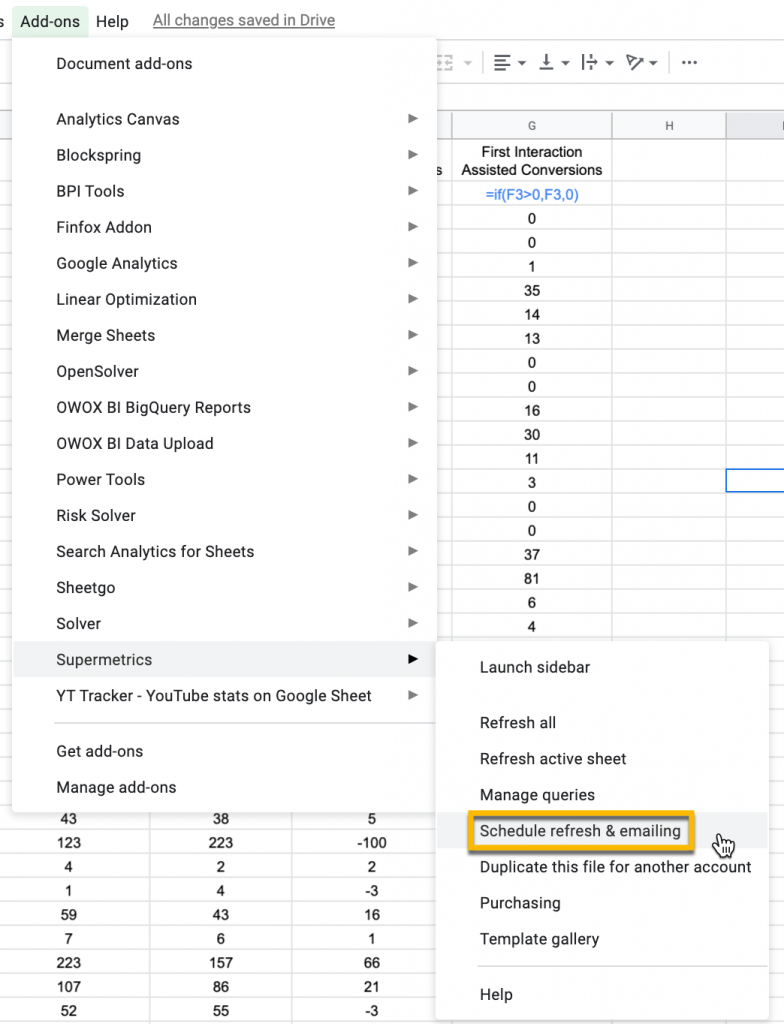784x1024 pixels.
Task: Click the More toolbar options ellipsis
Action: pos(689,62)
